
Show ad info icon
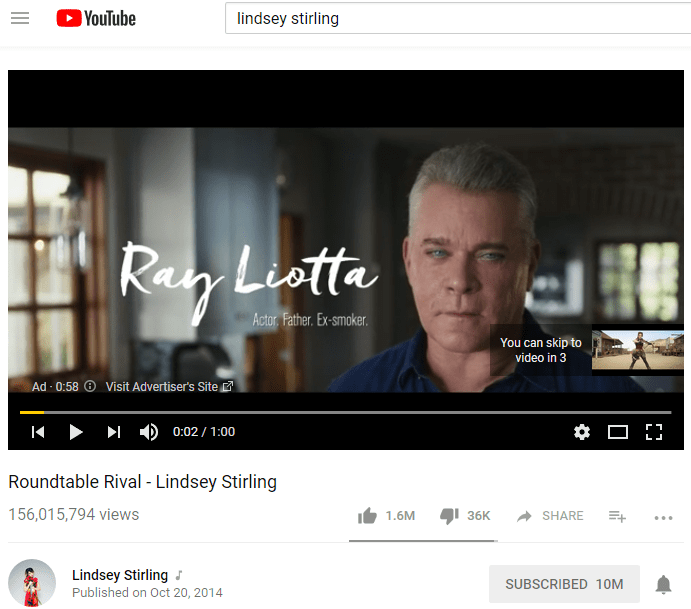(90, 386)
